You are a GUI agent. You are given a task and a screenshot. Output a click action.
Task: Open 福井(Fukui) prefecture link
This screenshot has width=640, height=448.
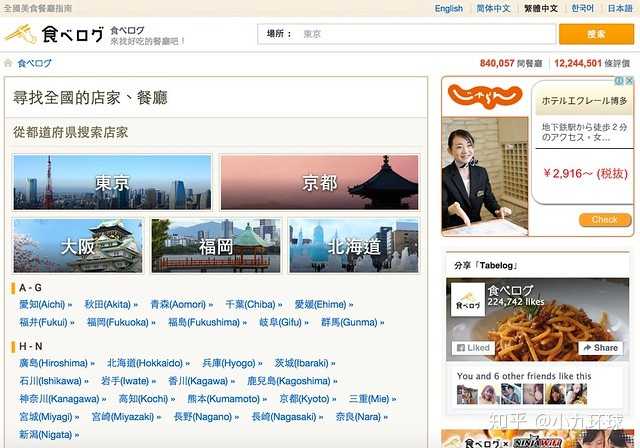pos(47,322)
